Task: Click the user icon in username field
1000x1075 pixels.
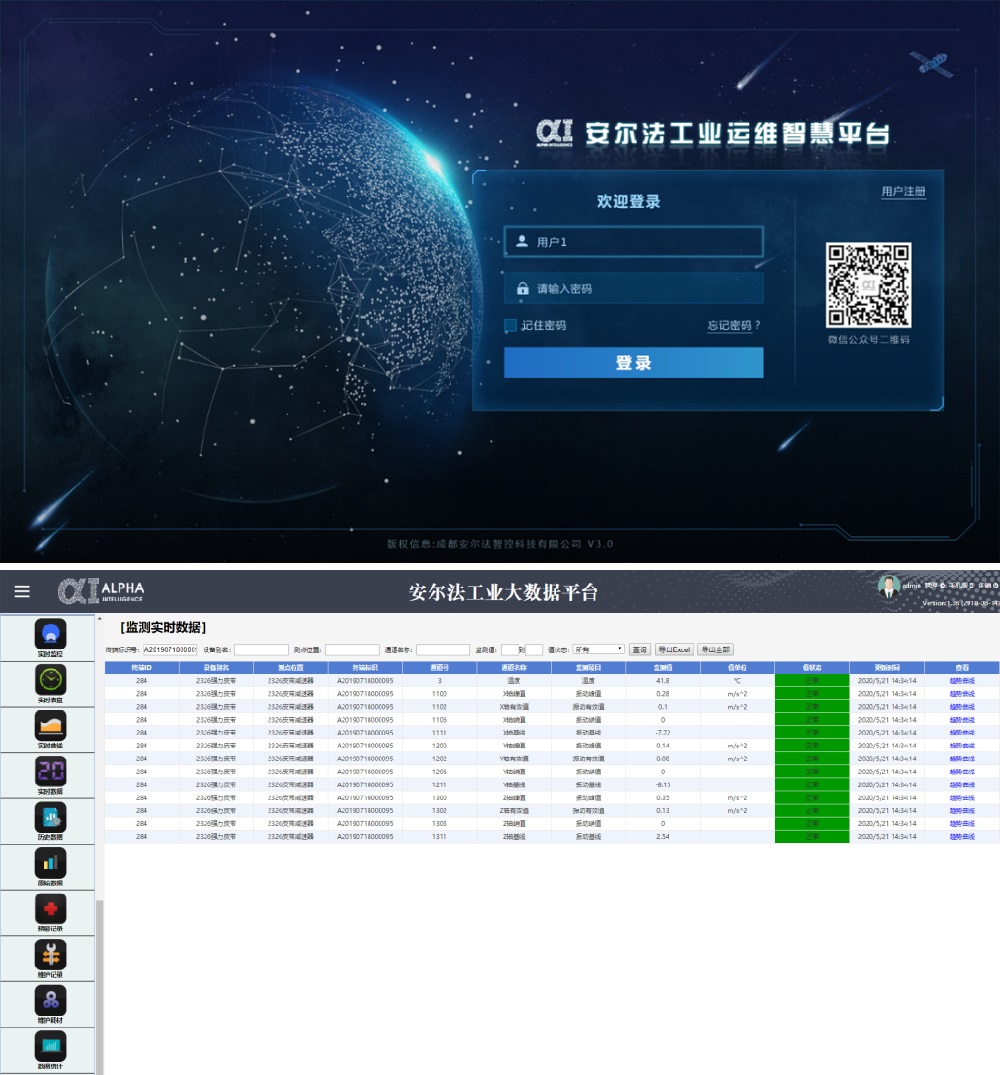Action: (522, 241)
